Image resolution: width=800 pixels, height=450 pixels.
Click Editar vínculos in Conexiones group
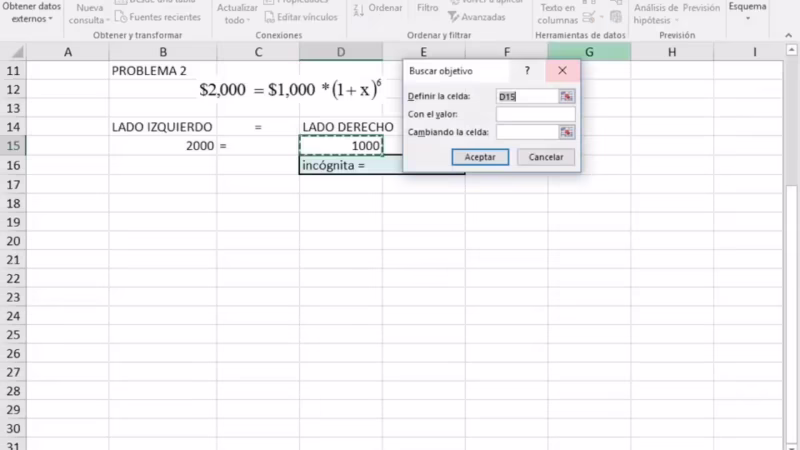pos(301,17)
